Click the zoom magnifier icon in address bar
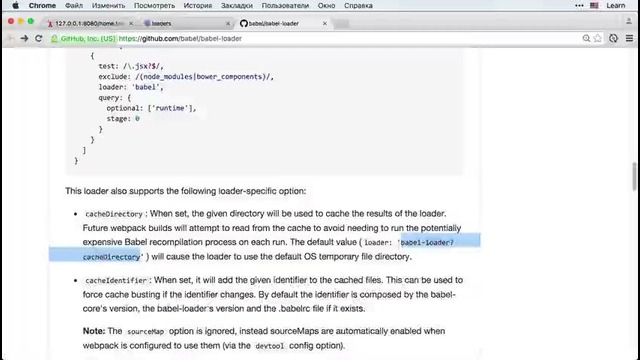640x360 pixels. (586, 38)
